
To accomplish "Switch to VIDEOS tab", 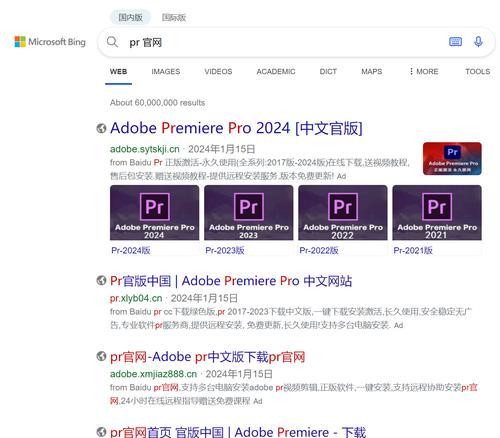I will click(x=218, y=71).
